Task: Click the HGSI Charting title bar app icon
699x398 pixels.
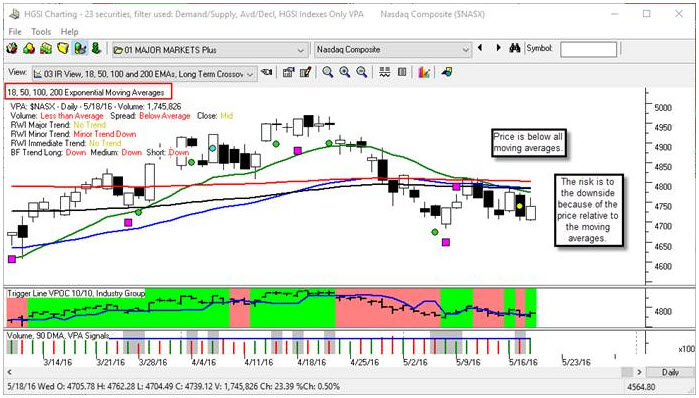Action: pyautogui.click(x=14, y=14)
